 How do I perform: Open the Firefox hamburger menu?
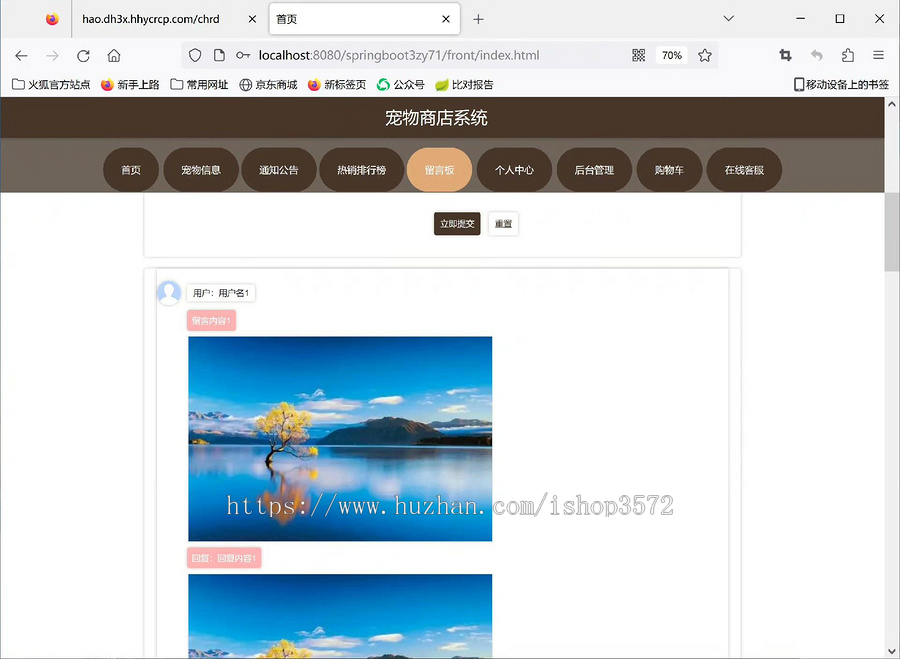878,55
